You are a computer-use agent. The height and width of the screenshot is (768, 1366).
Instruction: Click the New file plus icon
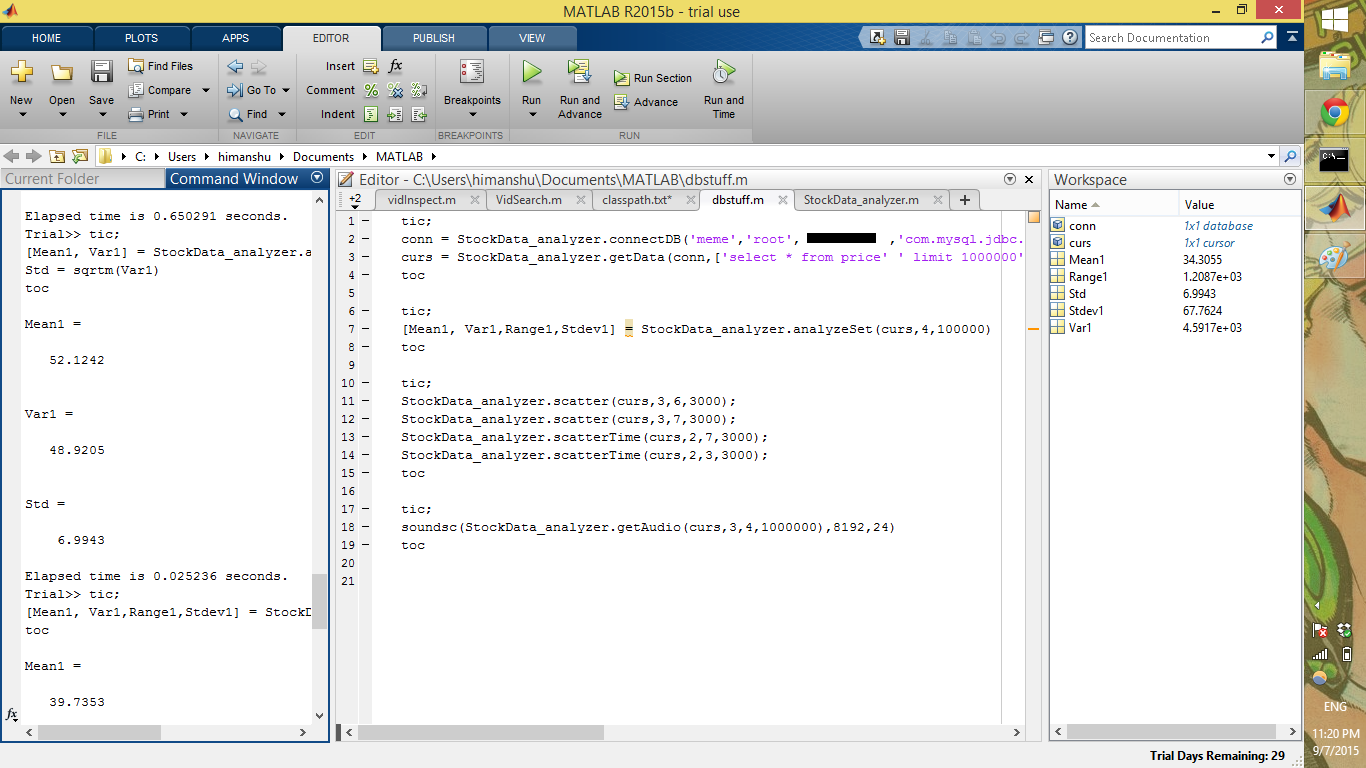21,73
